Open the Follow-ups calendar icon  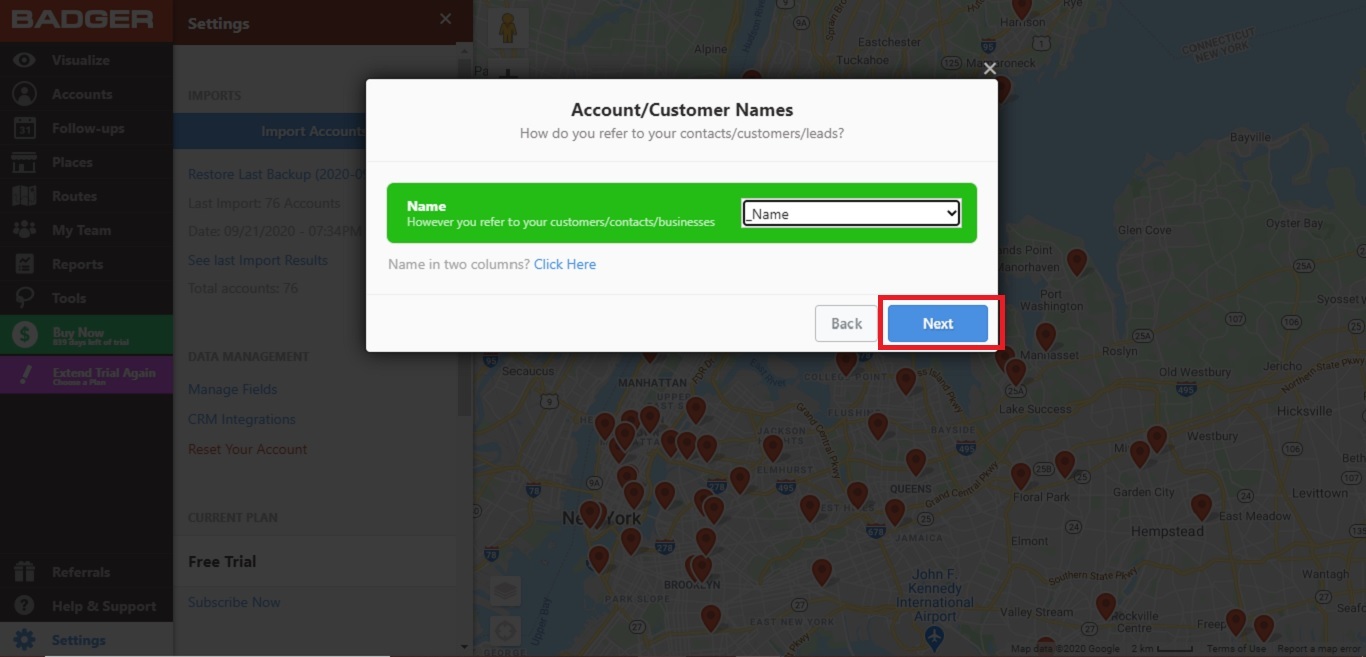[x=24, y=128]
